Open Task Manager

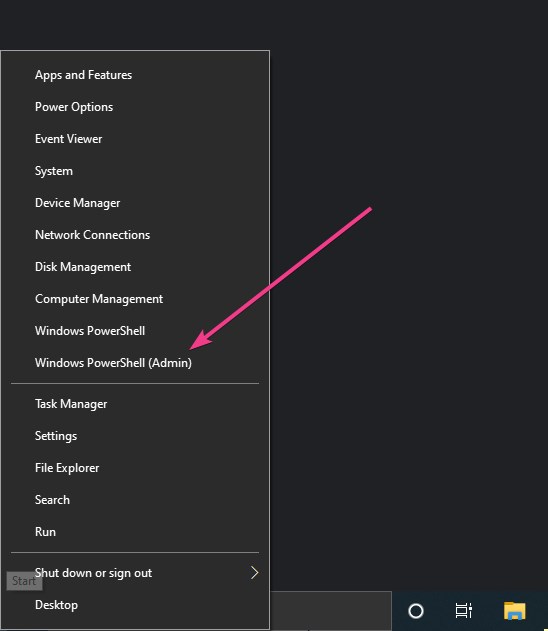pos(135,404)
